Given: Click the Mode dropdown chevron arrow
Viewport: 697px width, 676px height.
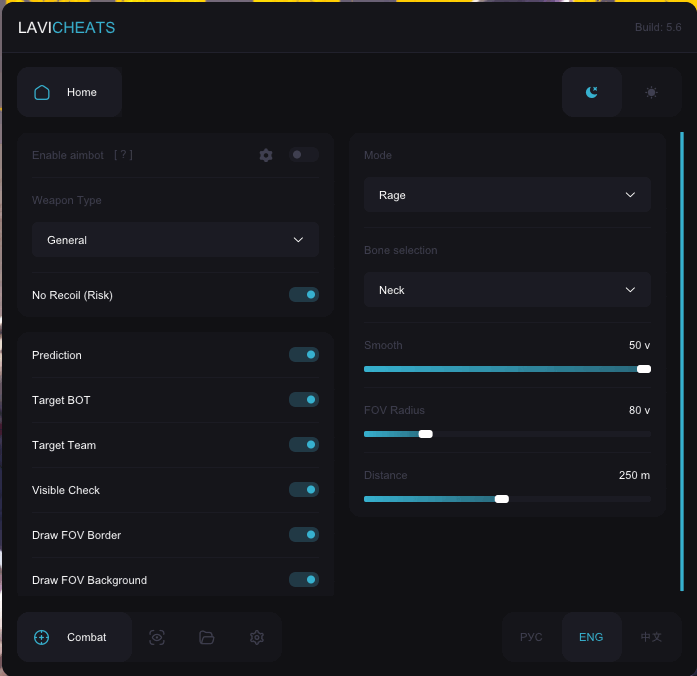Looking at the screenshot, I should click(x=630, y=195).
